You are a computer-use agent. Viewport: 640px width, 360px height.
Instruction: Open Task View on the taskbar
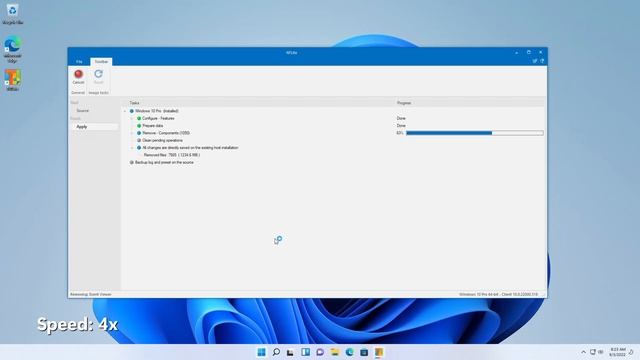290,352
